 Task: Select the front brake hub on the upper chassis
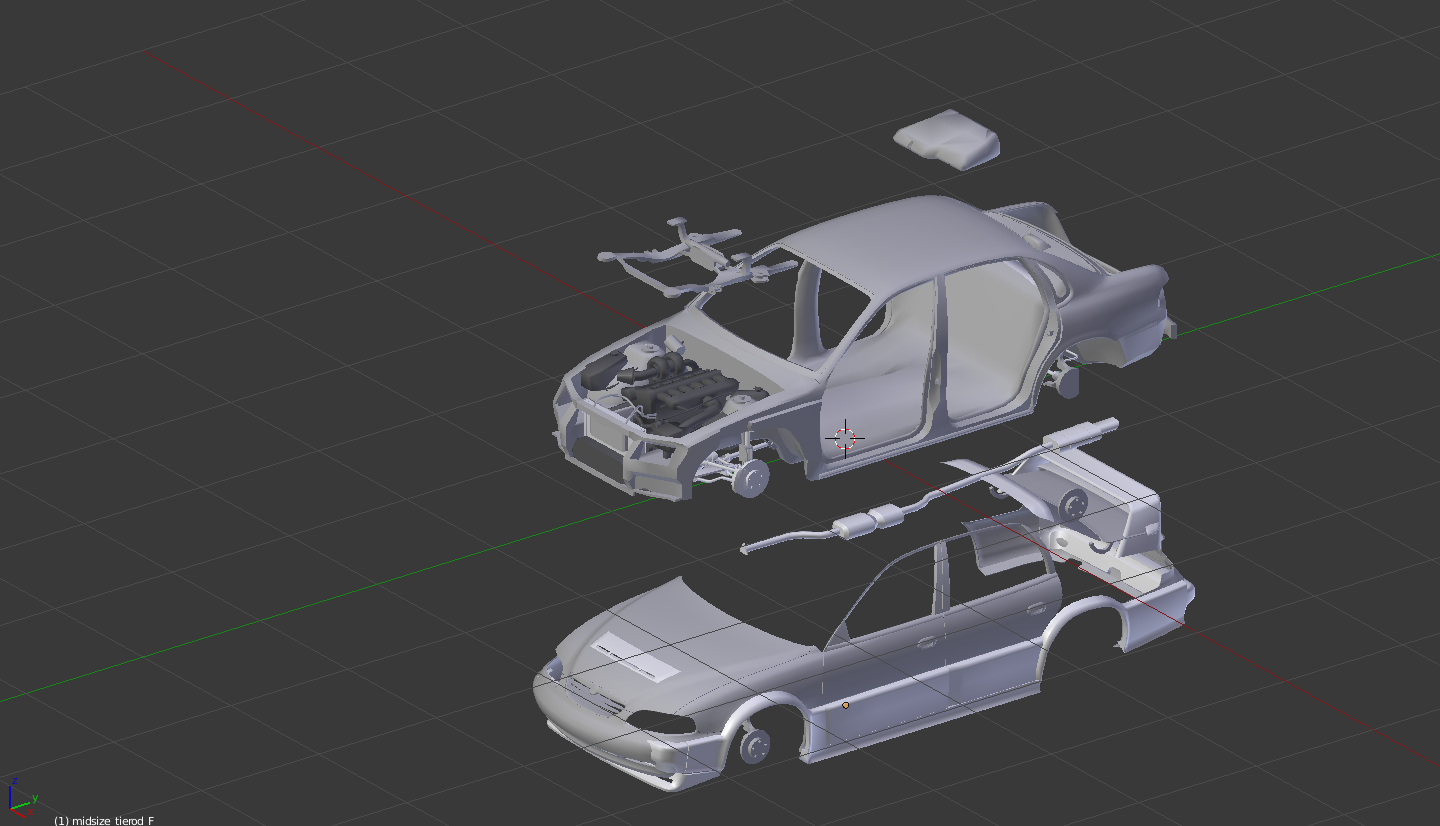click(749, 478)
